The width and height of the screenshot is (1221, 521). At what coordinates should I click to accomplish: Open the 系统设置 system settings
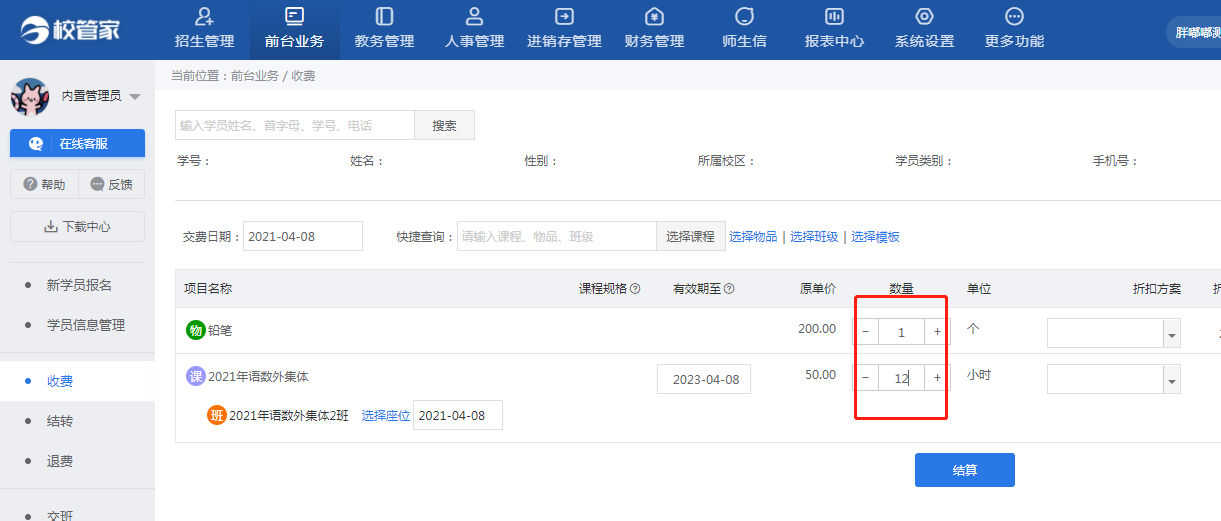click(924, 29)
